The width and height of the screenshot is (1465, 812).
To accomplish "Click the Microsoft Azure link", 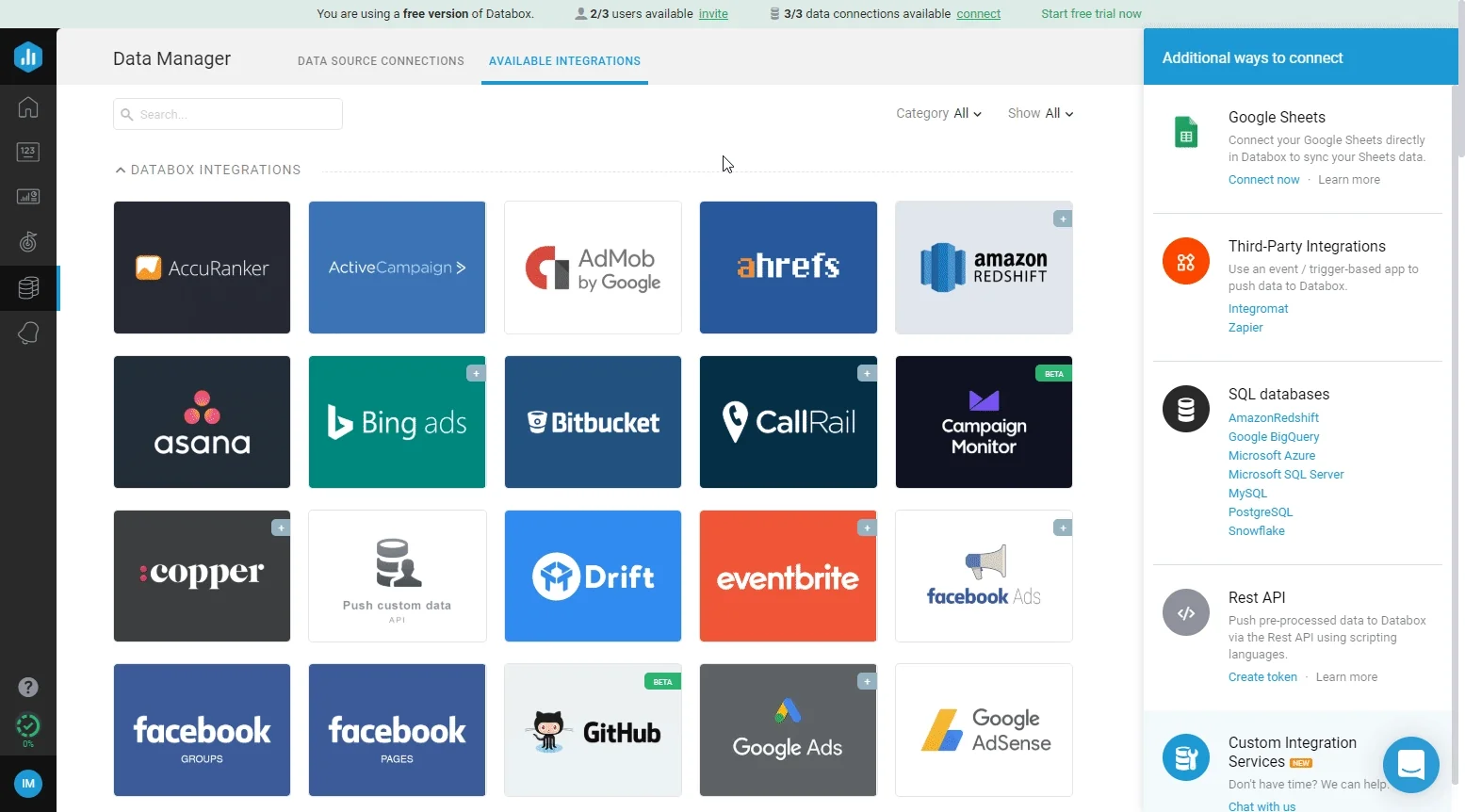I will point(1272,456).
